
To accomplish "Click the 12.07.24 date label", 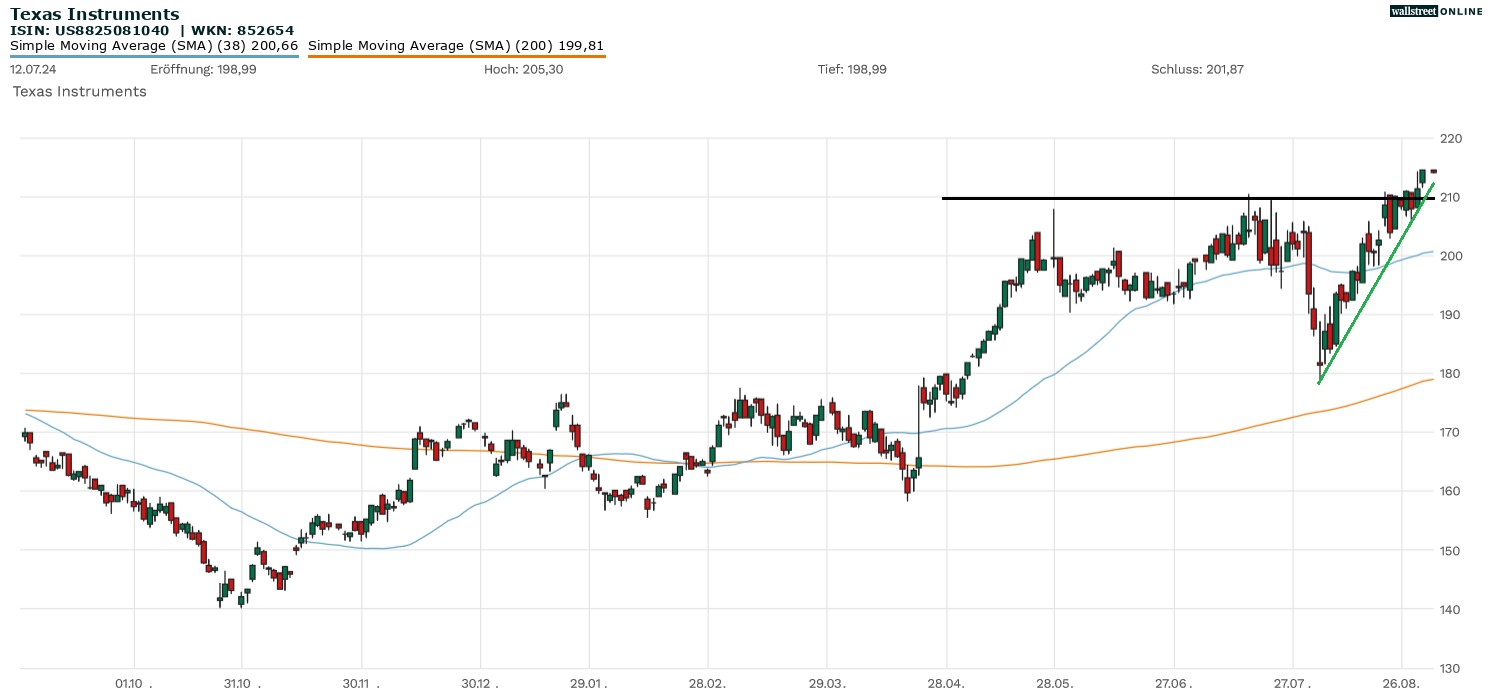I will [x=31, y=69].
